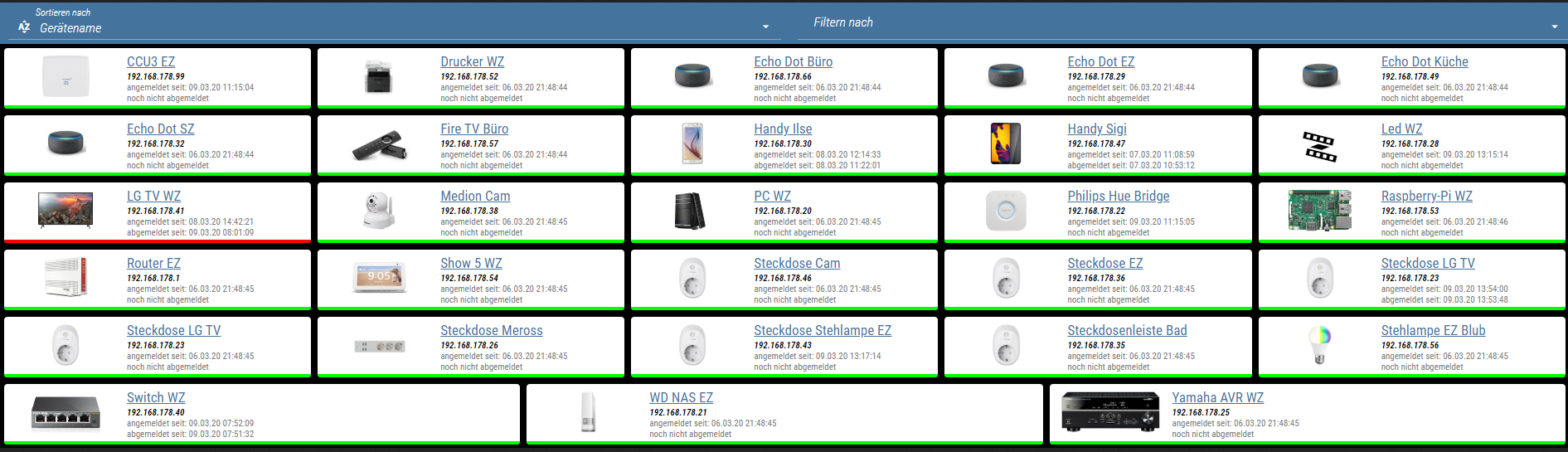Click the Philips Hue Bridge device icon

click(1006, 211)
